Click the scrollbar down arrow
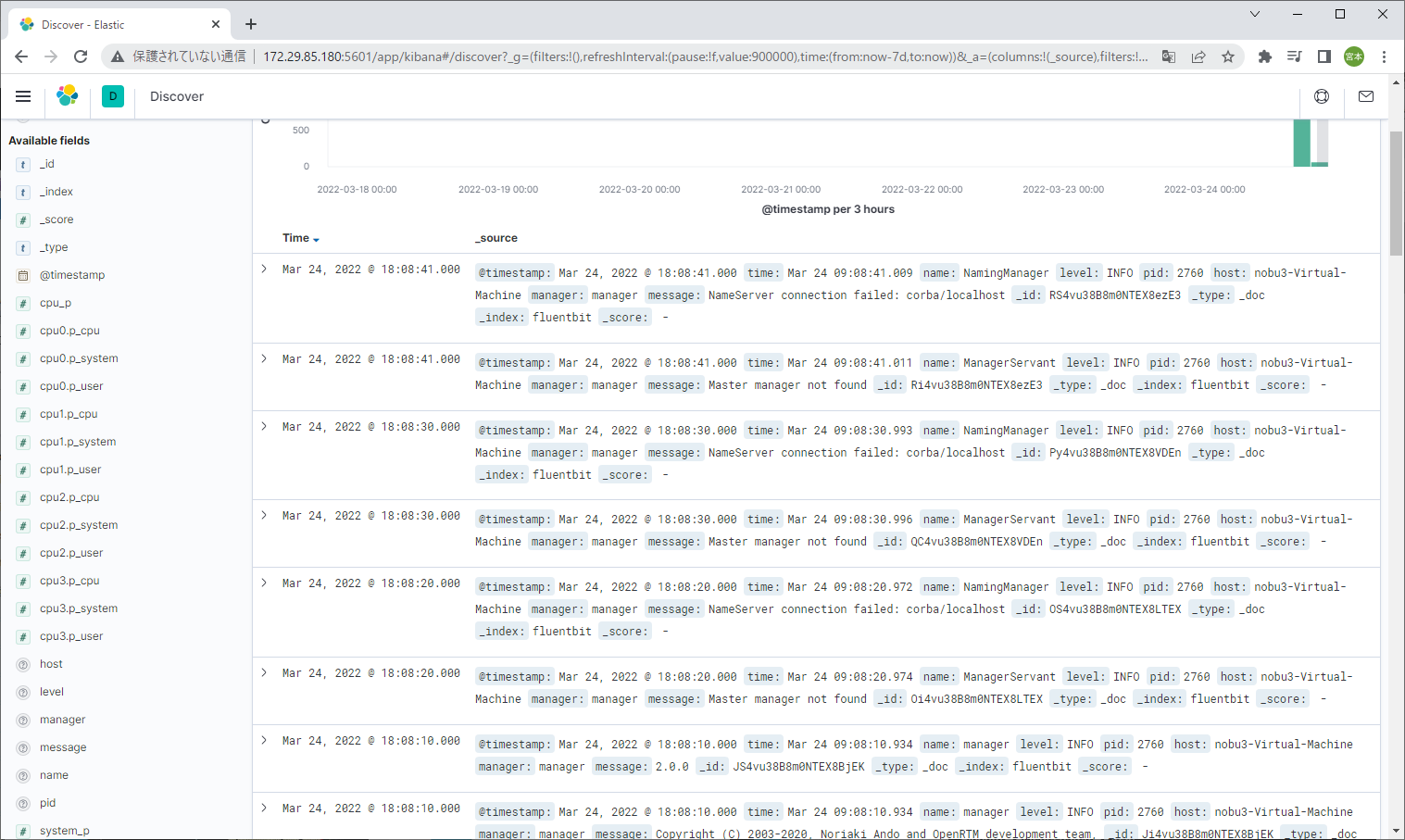The image size is (1405, 840). tap(1397, 831)
